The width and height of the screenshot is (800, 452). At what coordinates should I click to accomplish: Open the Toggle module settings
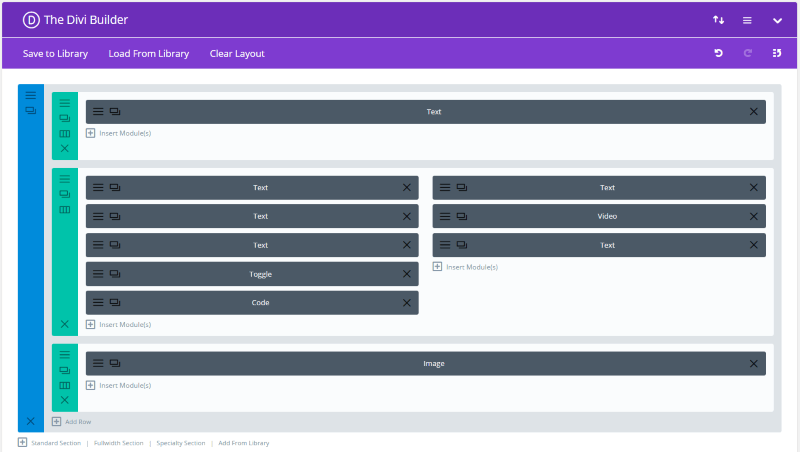pyautogui.click(x=98, y=274)
